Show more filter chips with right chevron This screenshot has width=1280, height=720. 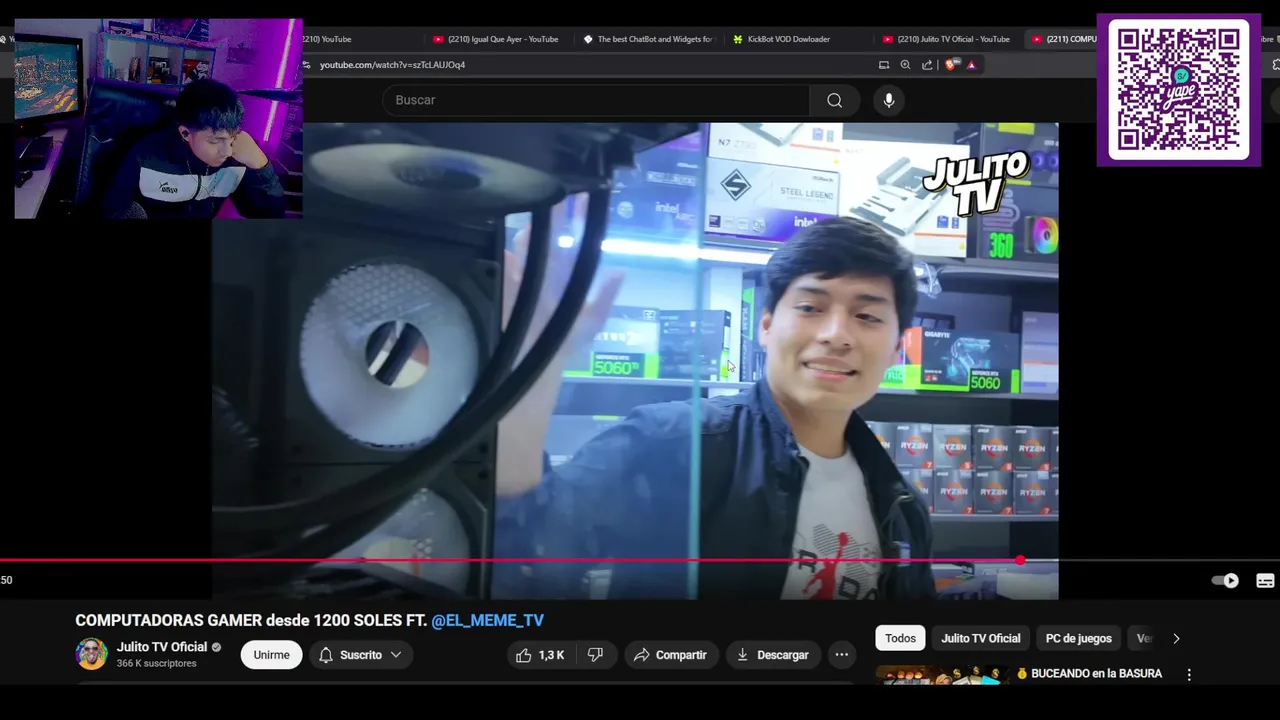click(1176, 638)
